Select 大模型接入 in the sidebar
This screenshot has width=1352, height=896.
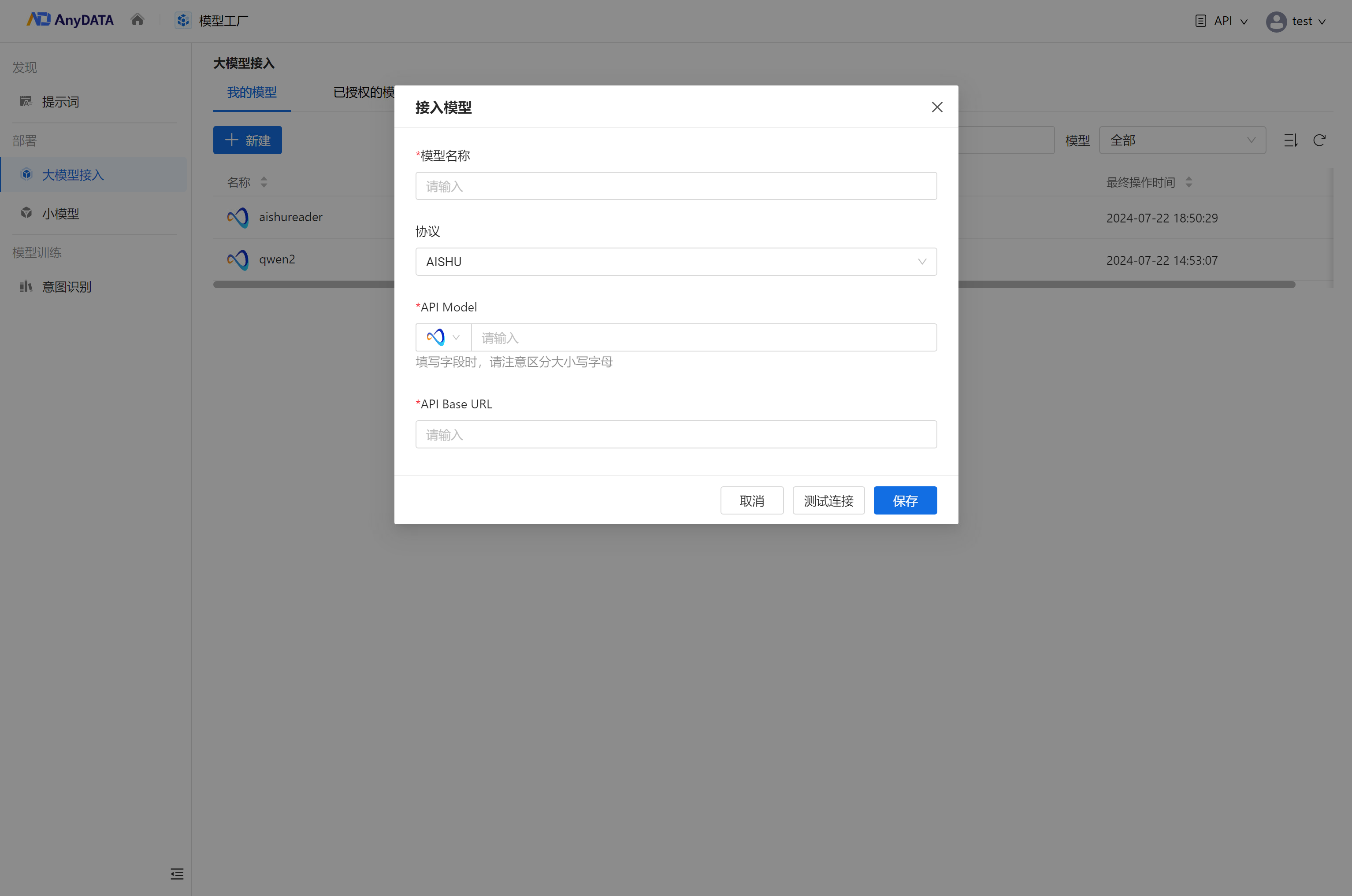coord(94,174)
